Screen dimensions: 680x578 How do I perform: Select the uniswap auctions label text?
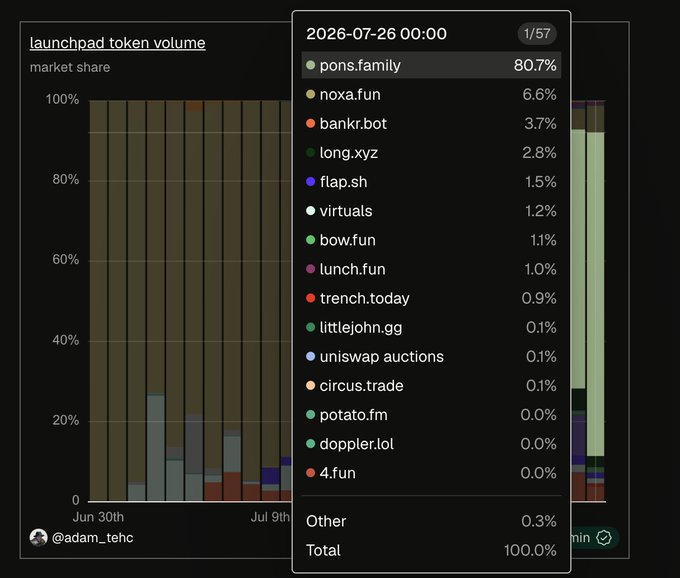[382, 356]
